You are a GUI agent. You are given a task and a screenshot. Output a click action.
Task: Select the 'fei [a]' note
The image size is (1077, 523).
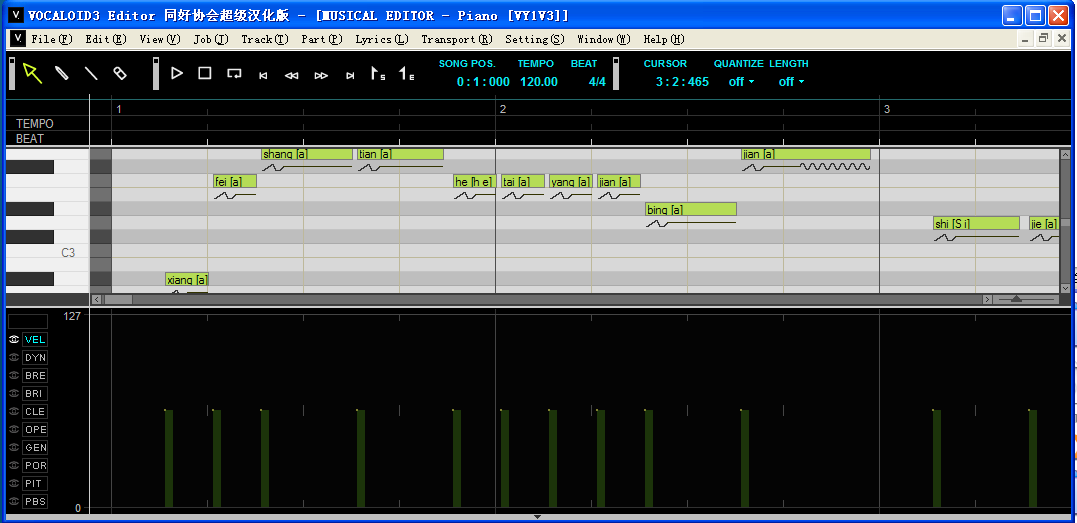click(235, 181)
